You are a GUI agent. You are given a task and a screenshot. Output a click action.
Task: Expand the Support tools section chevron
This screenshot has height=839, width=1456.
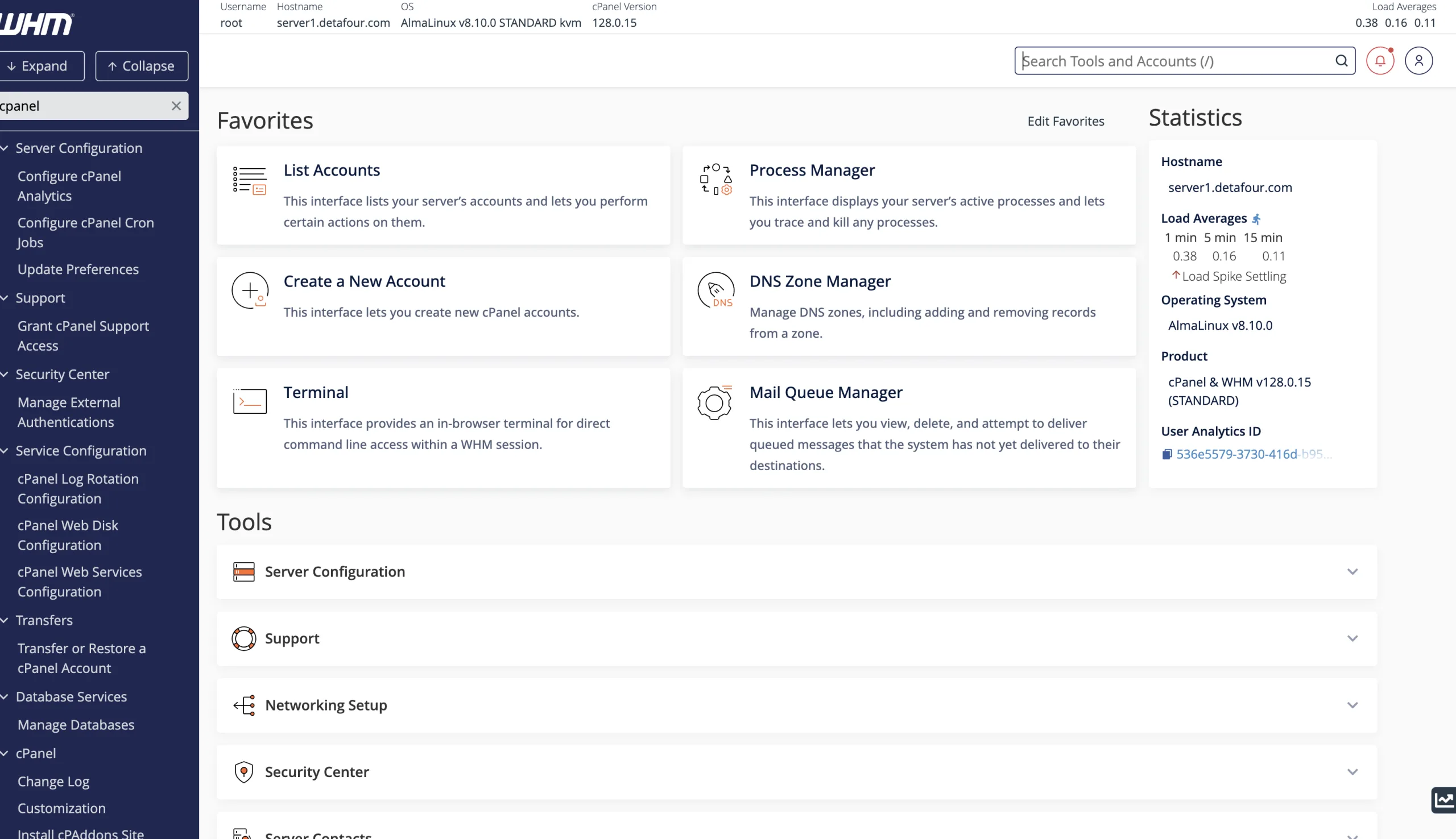(x=1352, y=638)
